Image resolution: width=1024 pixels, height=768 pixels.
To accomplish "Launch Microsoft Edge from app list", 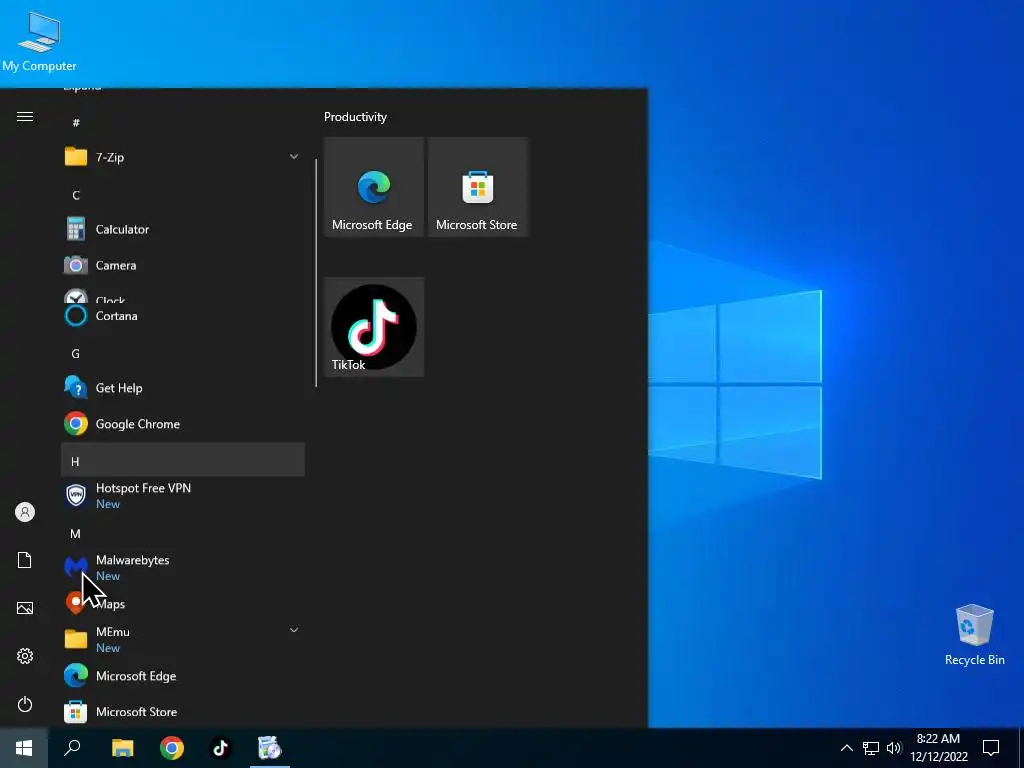I will tap(183, 676).
